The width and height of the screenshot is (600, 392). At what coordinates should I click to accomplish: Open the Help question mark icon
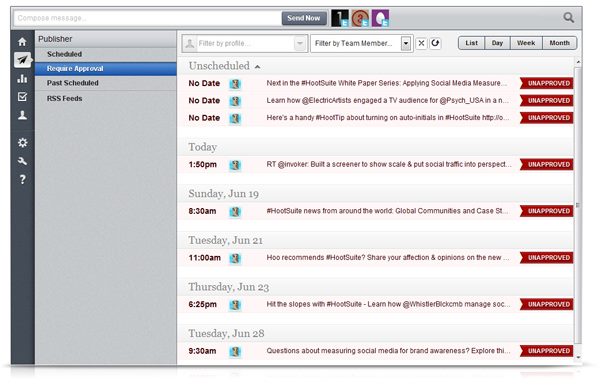coord(23,179)
